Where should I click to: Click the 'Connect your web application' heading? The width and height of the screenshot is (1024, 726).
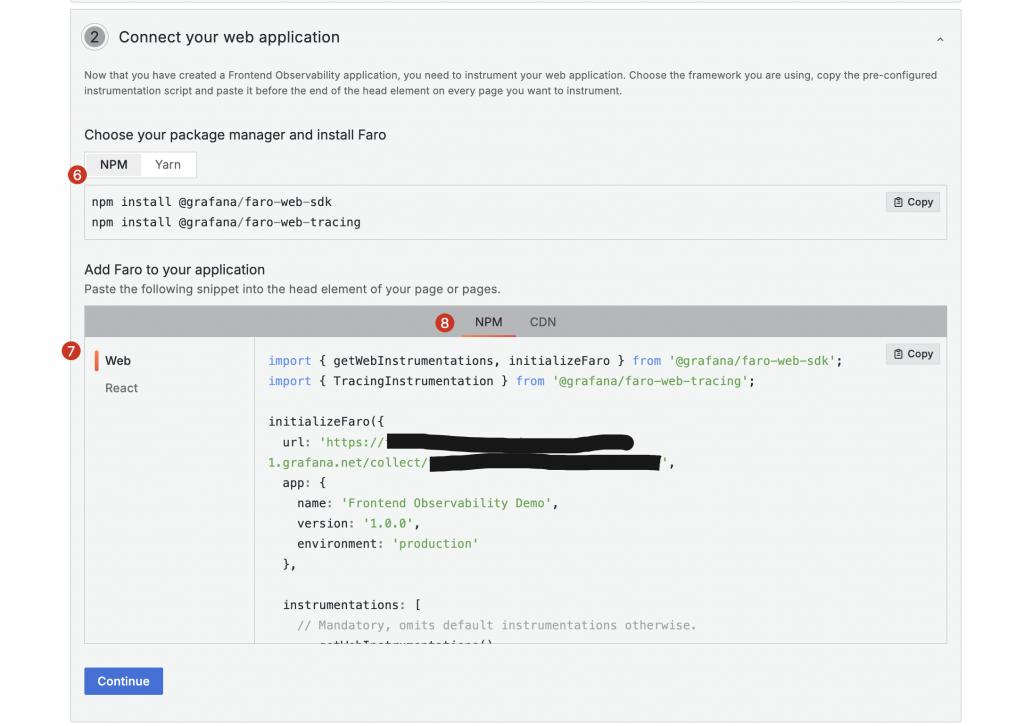[x=229, y=37]
